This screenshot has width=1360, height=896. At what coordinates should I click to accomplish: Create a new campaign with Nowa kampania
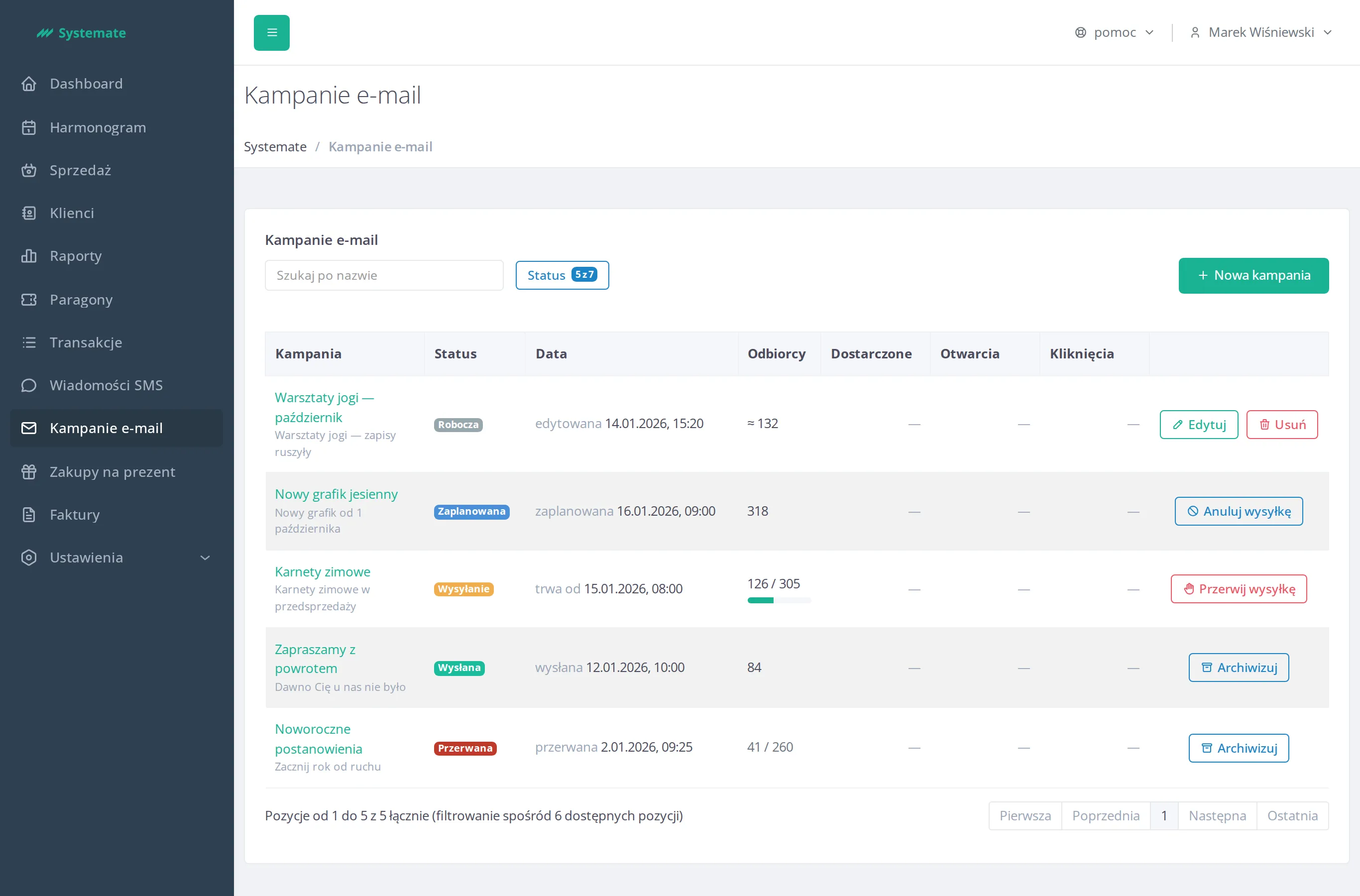tap(1253, 275)
